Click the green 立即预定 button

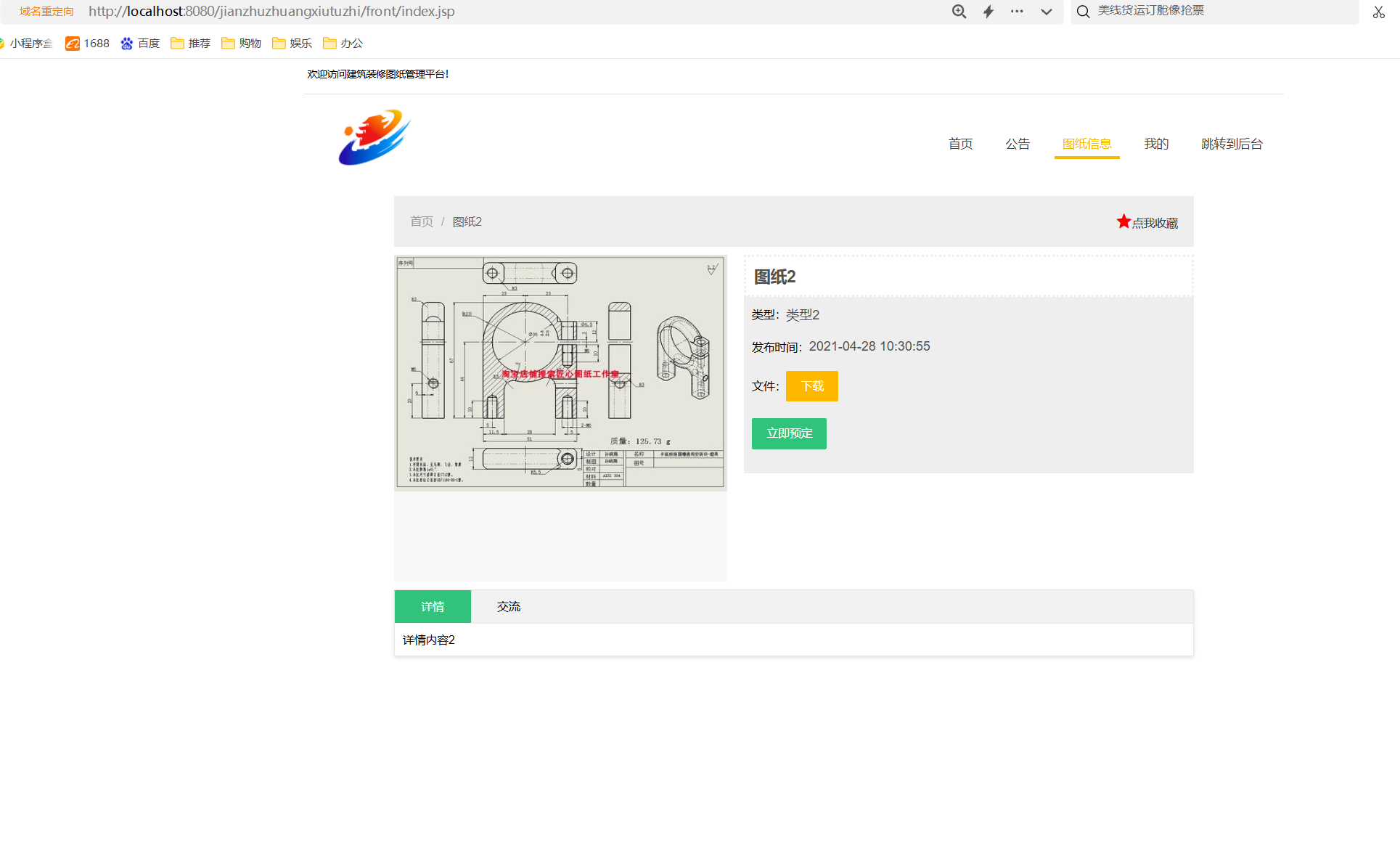tap(789, 433)
